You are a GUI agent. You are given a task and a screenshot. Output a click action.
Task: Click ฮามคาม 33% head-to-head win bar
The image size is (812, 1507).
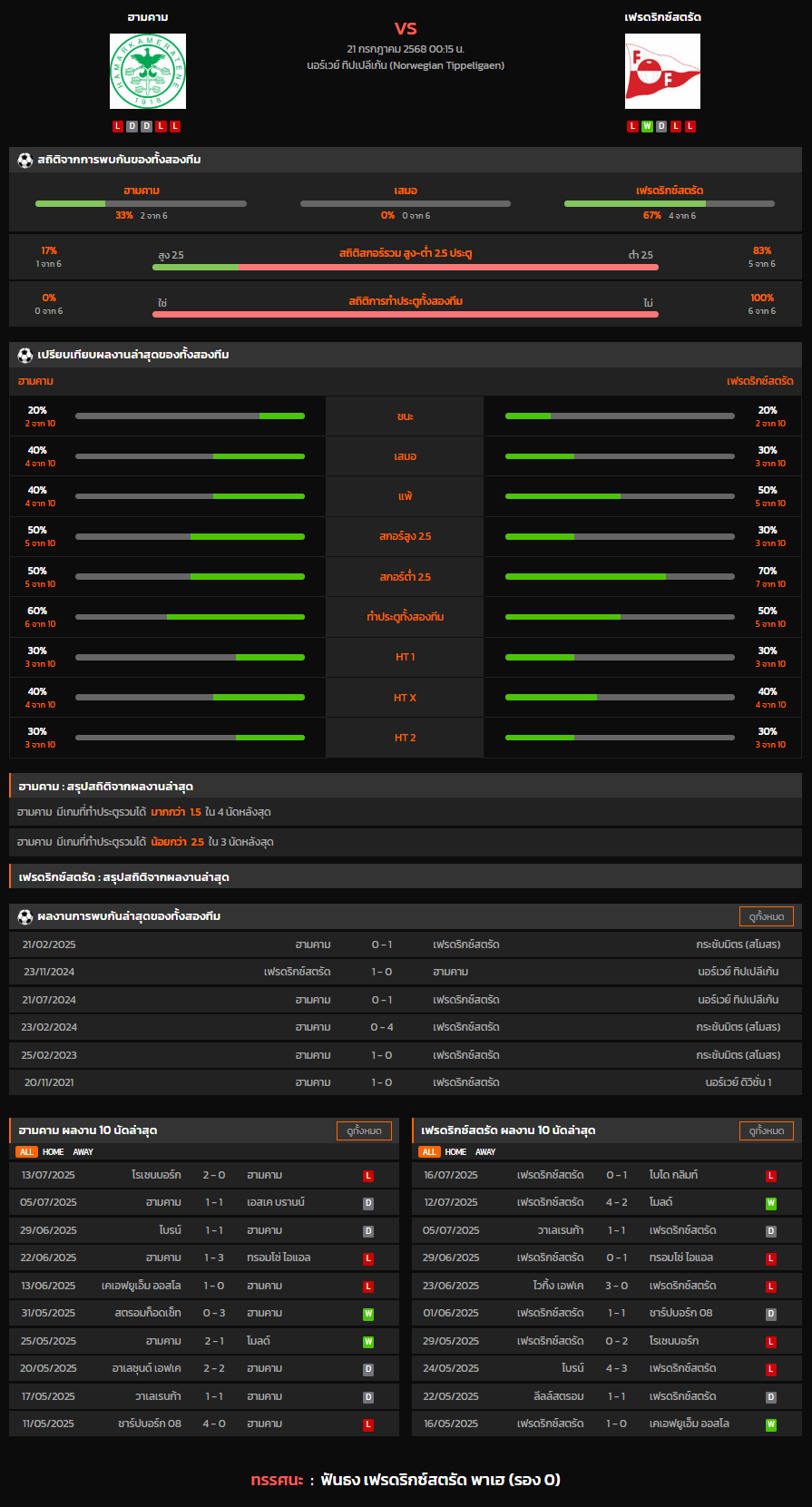141,203
